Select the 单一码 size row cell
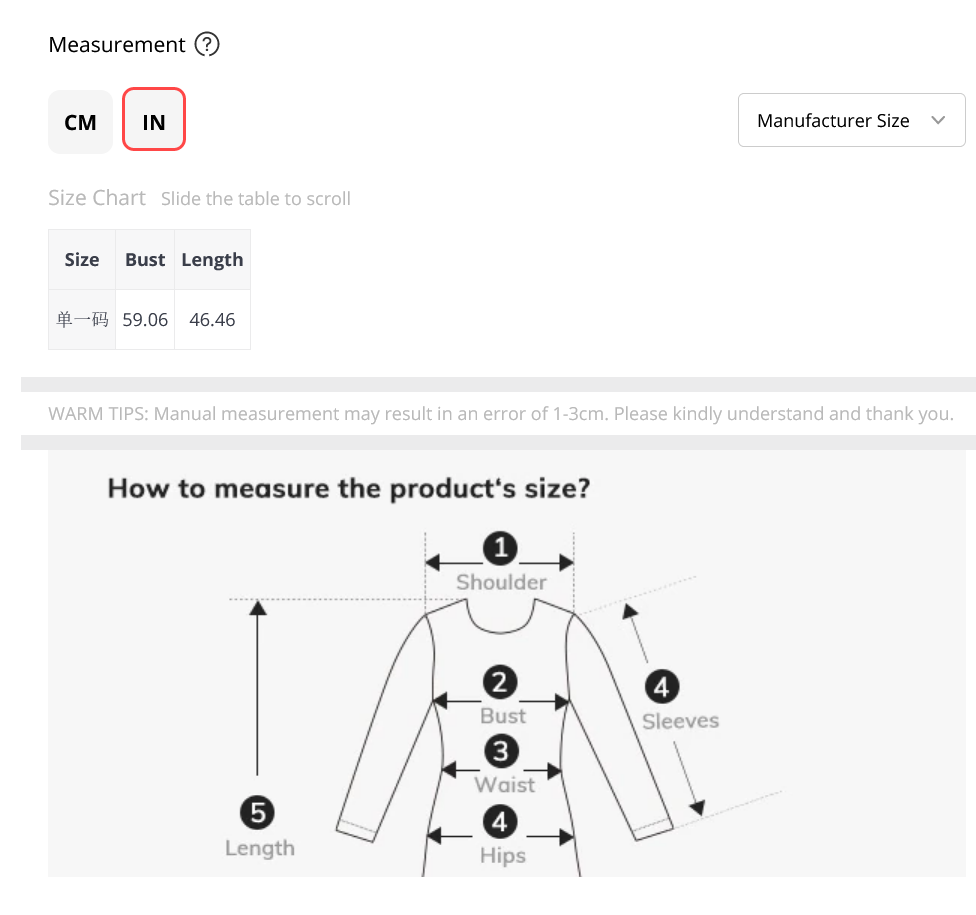The width and height of the screenshot is (976, 915). 82,319
